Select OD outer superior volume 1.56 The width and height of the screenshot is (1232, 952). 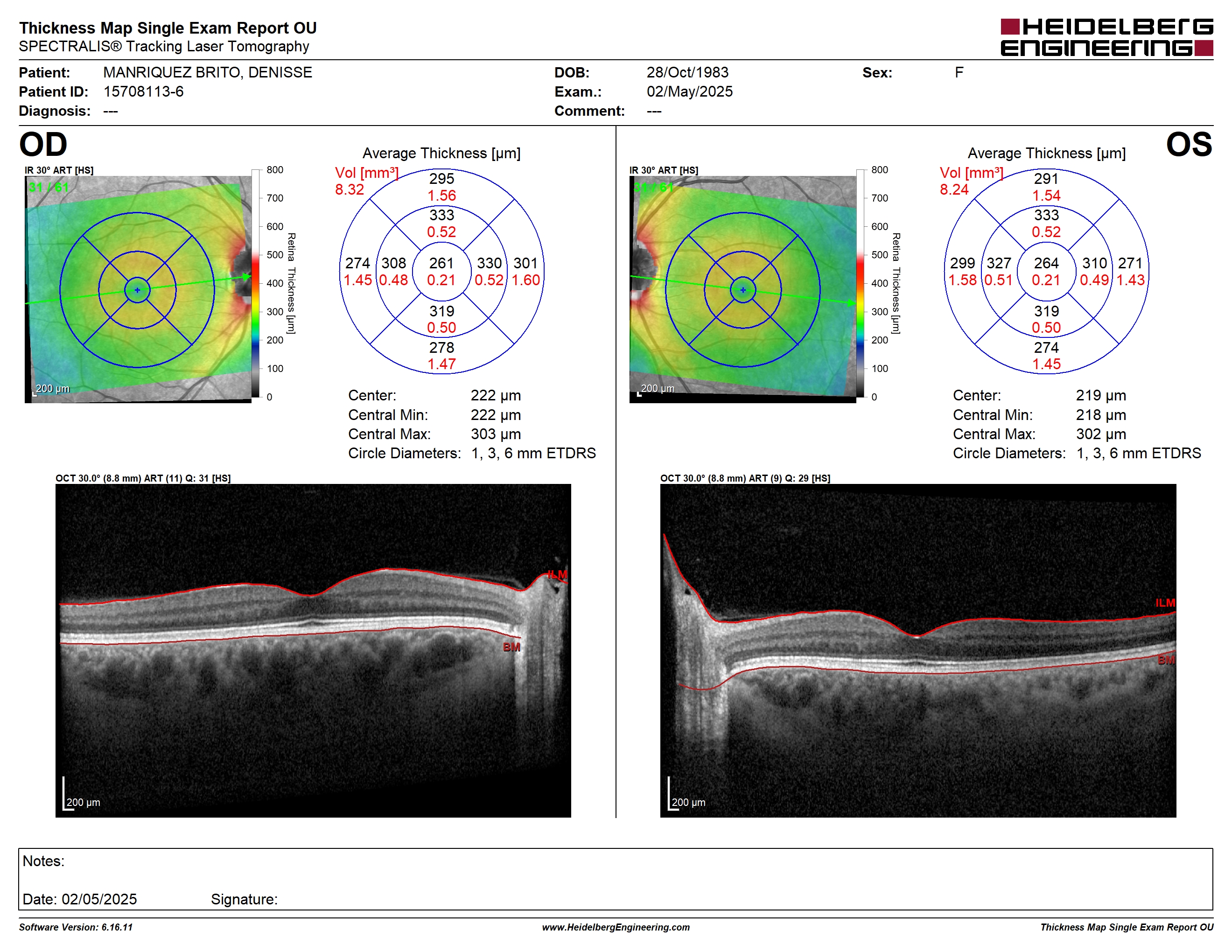click(441, 196)
